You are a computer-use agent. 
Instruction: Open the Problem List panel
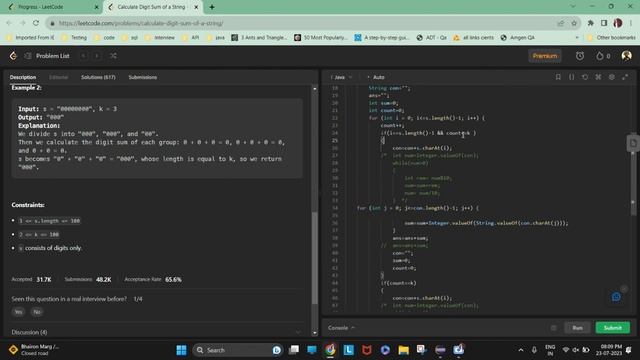click(x=47, y=56)
